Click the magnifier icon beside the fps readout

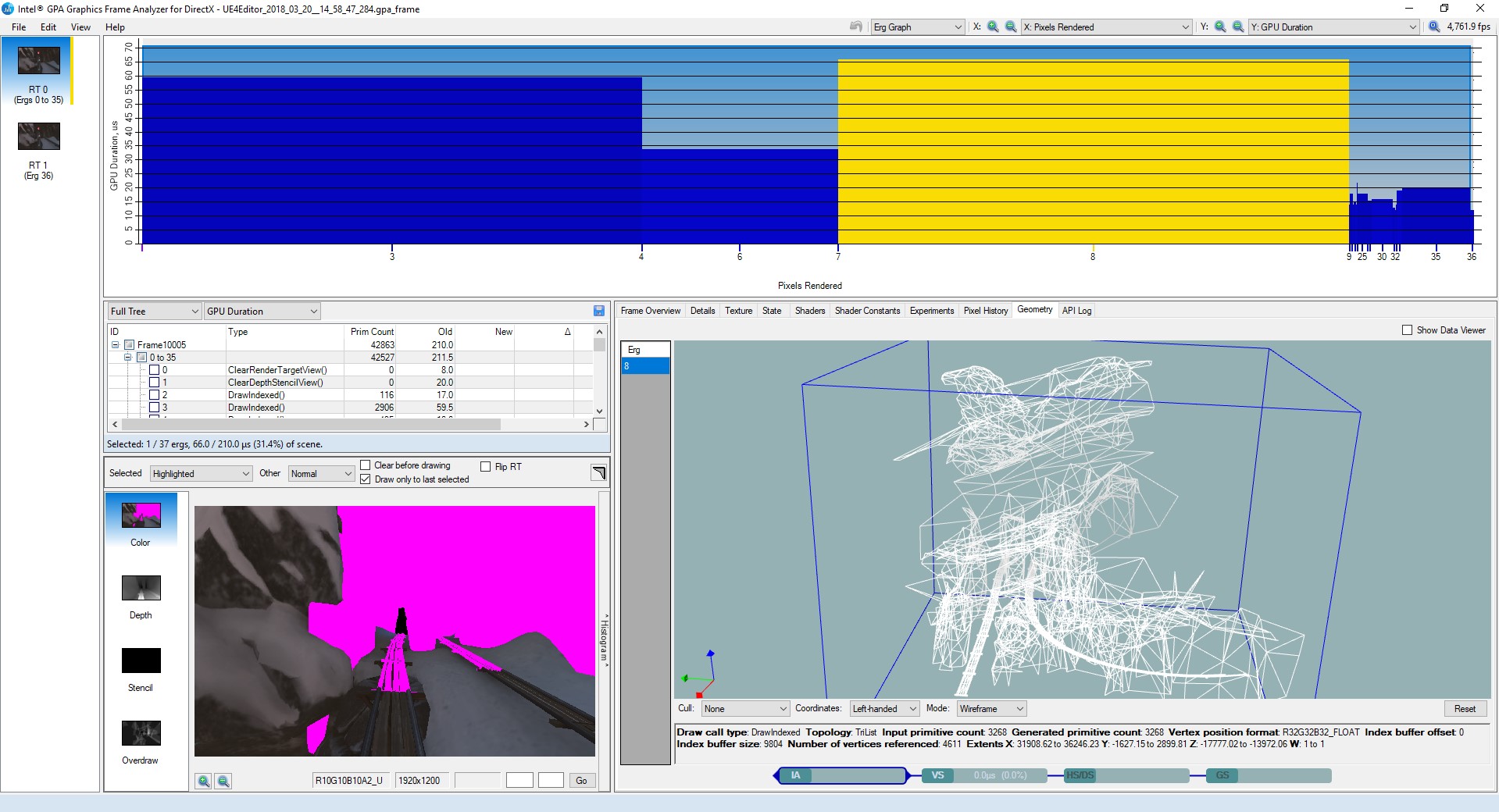(1434, 27)
